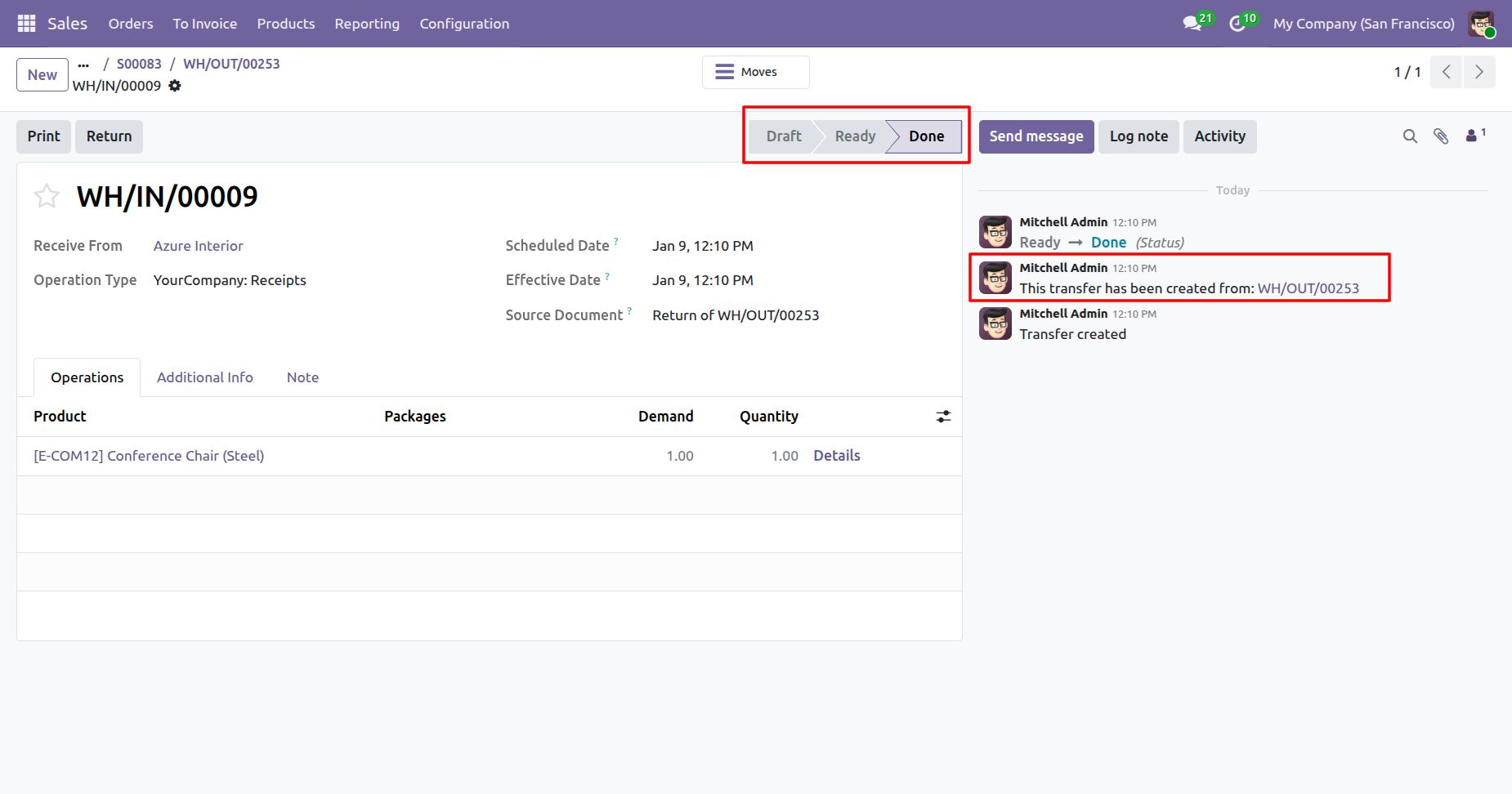Search messages with the magnifier icon

(x=1410, y=136)
